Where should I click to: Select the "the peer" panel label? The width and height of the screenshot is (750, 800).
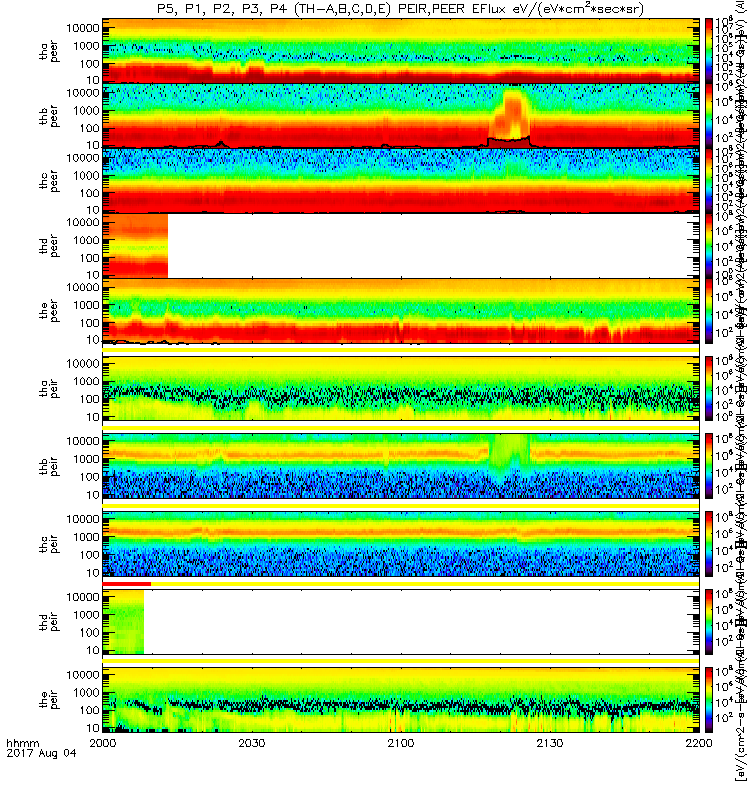coord(49,311)
